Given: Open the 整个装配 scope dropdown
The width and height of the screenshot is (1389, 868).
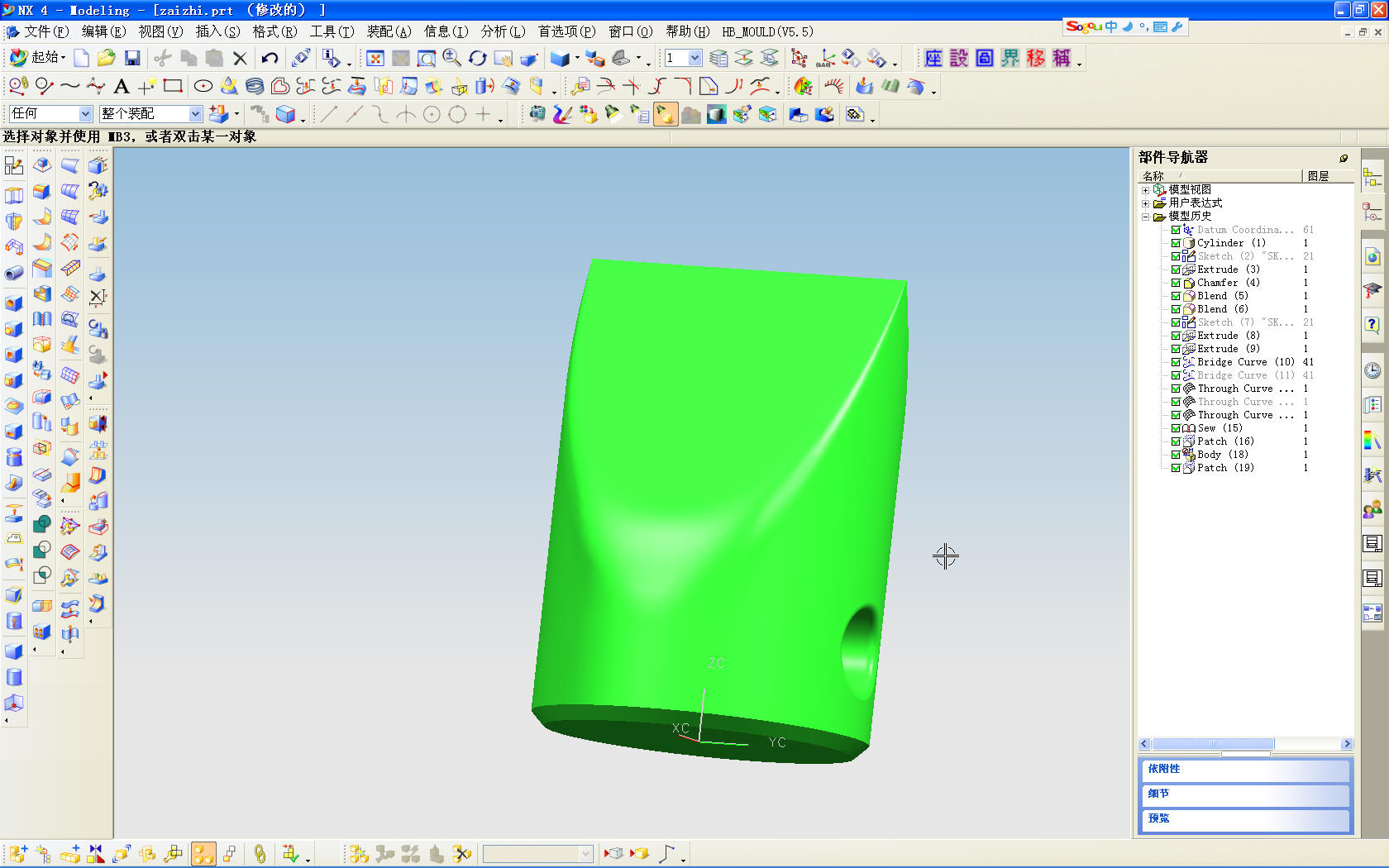Looking at the screenshot, I should [x=195, y=114].
